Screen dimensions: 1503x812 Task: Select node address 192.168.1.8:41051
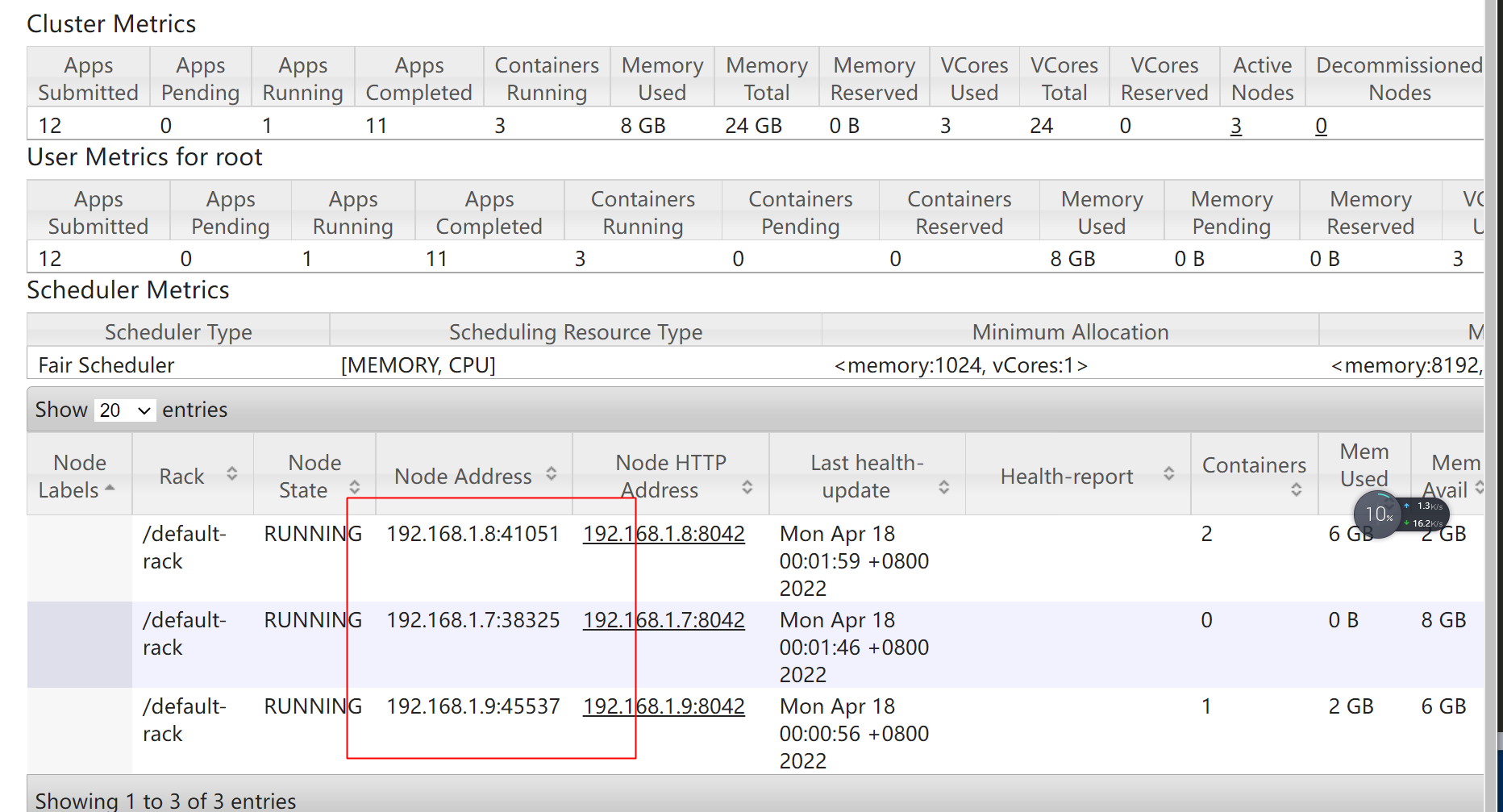pyautogui.click(x=473, y=534)
